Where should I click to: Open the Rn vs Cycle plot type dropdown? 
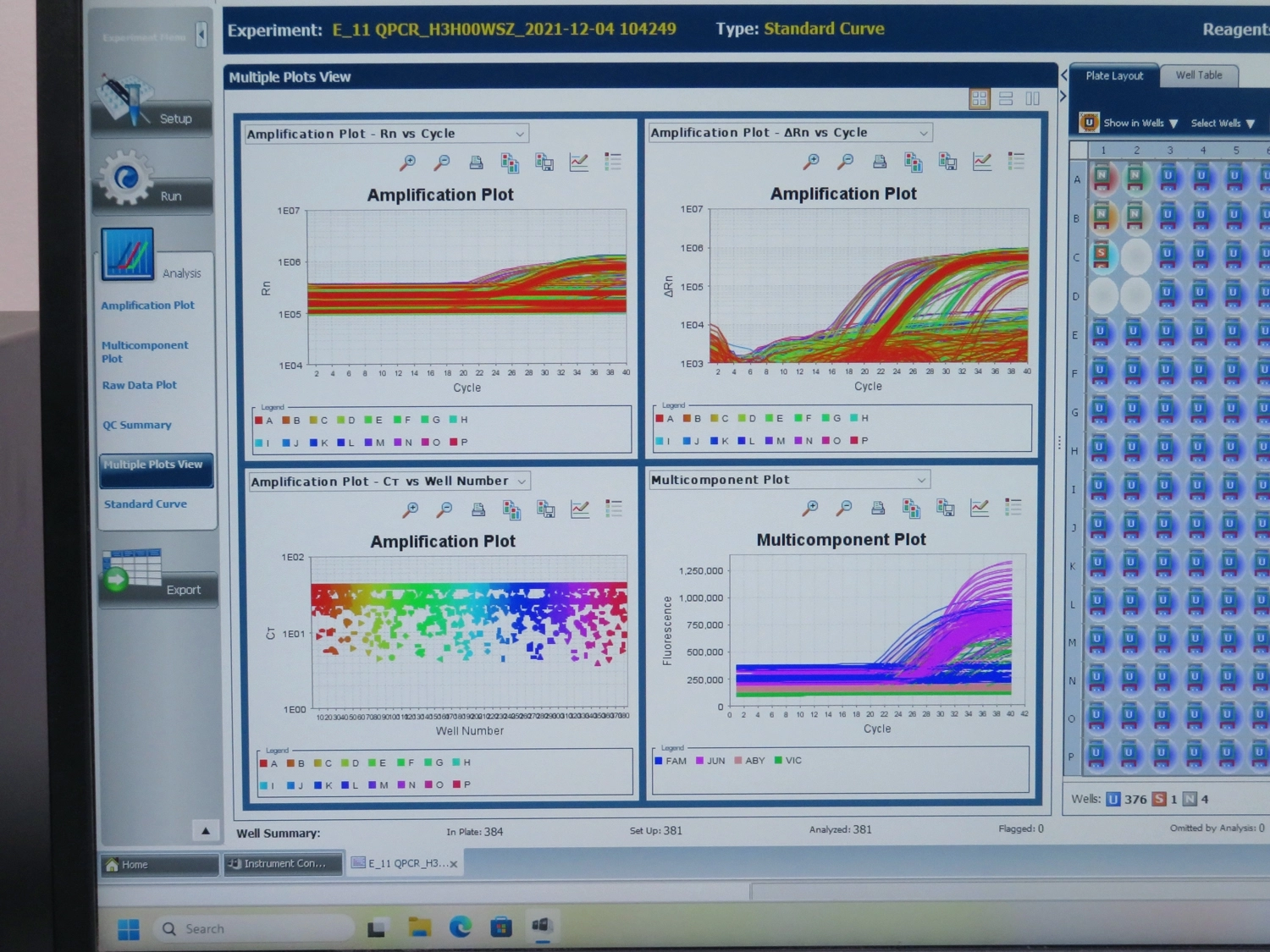pos(519,134)
